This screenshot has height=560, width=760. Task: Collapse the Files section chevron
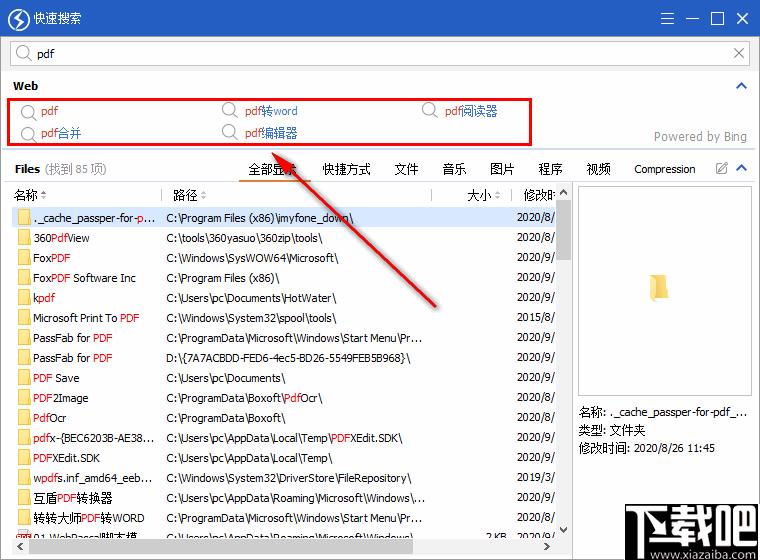click(x=741, y=168)
